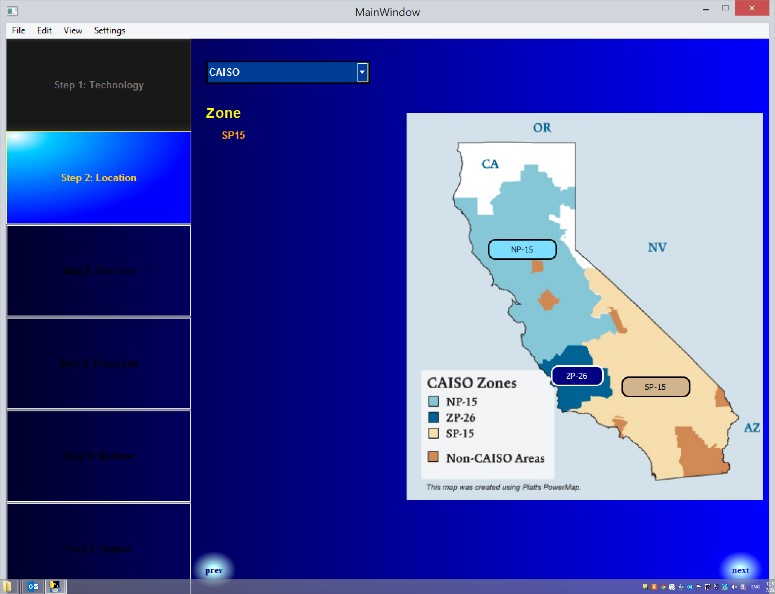The height and width of the screenshot is (594, 775).
Task: Go to Step 1: Technology
Action: 98,85
